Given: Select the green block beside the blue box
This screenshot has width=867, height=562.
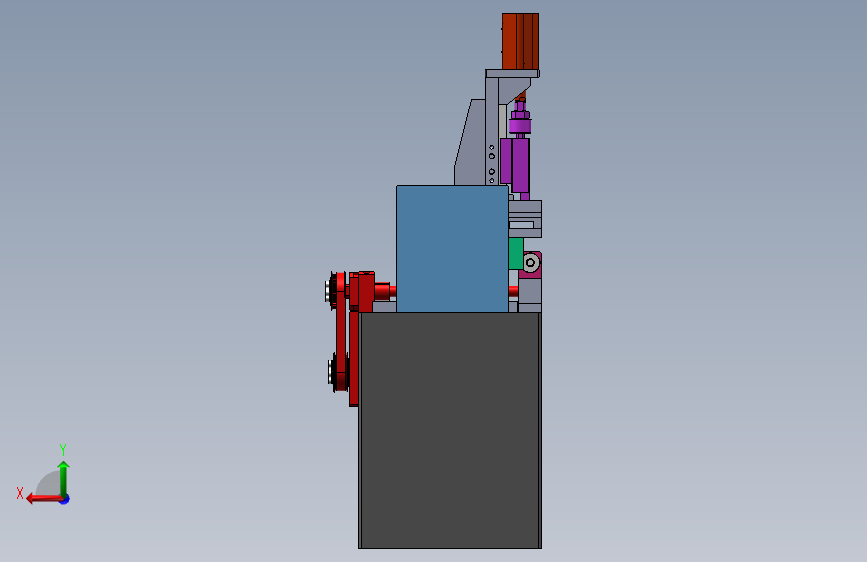Looking at the screenshot, I should point(516,254).
